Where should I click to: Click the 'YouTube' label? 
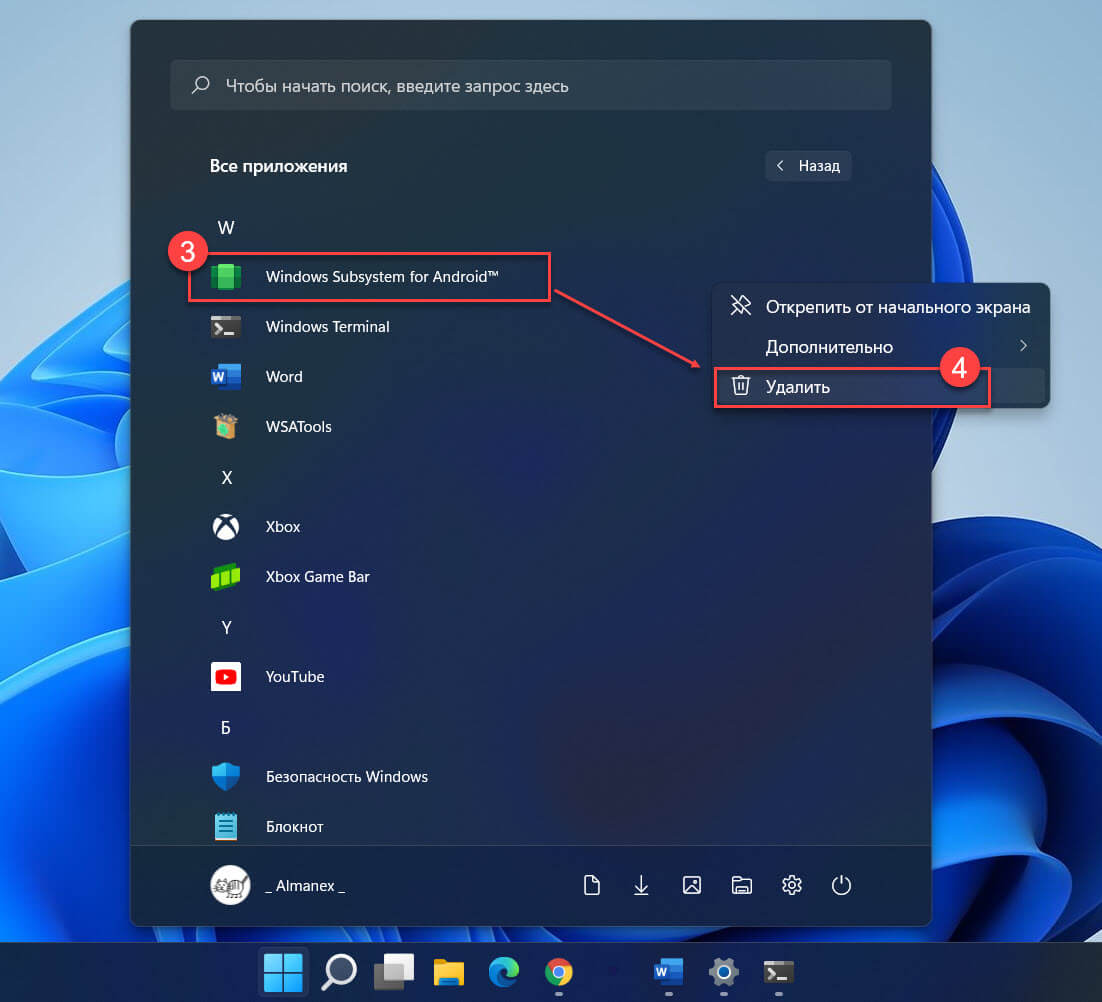[294, 677]
